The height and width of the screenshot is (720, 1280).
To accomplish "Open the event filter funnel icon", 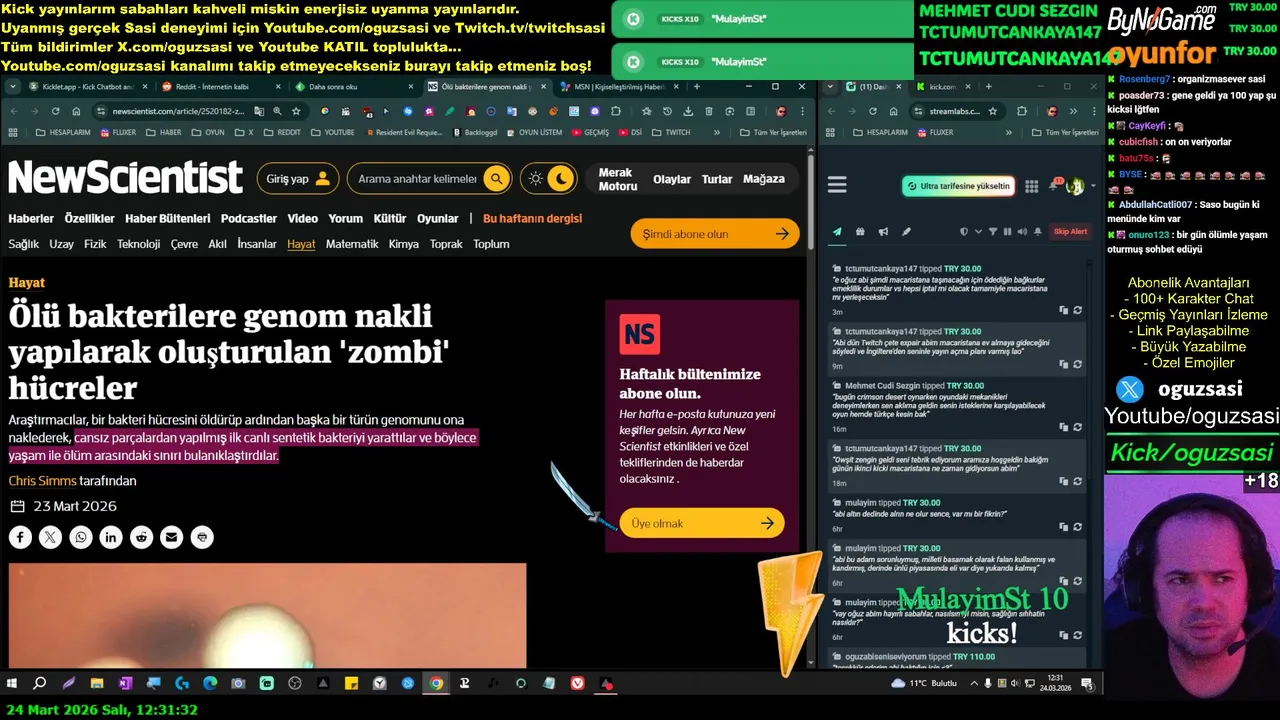I will 993,232.
